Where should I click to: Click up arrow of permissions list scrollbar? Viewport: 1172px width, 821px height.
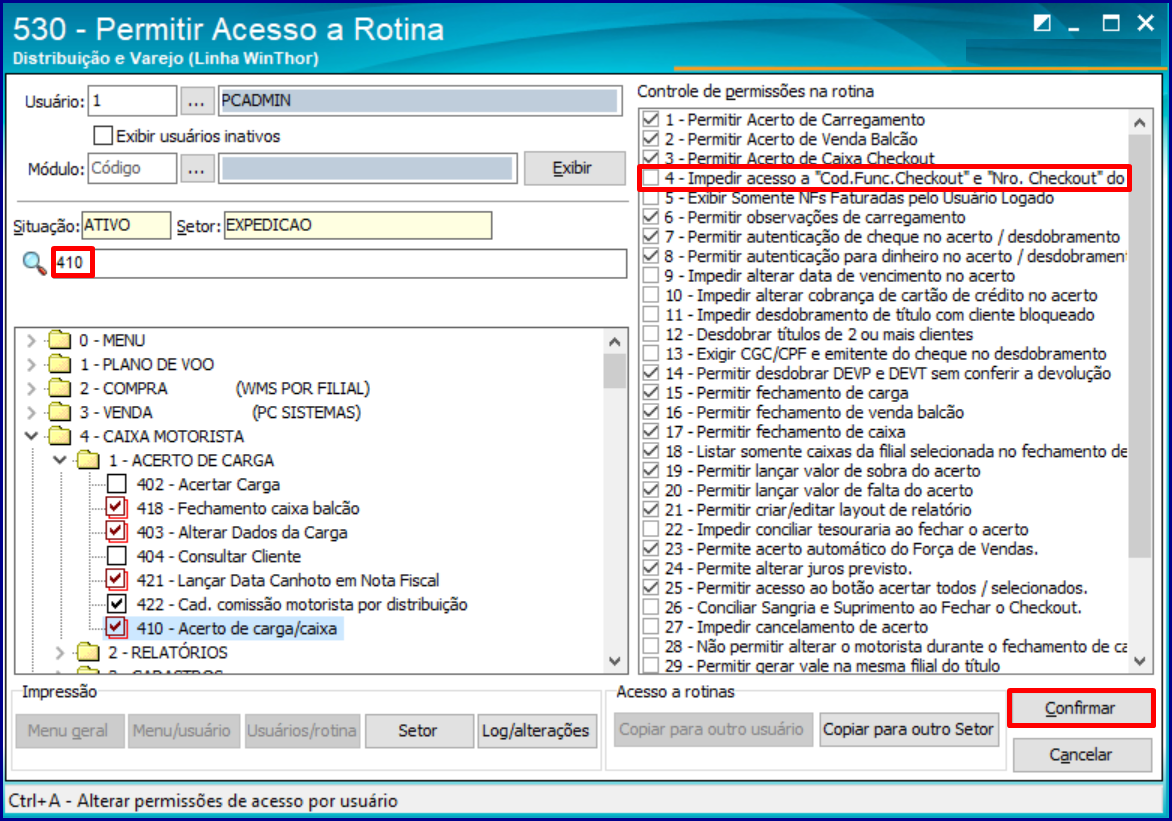tap(1140, 123)
